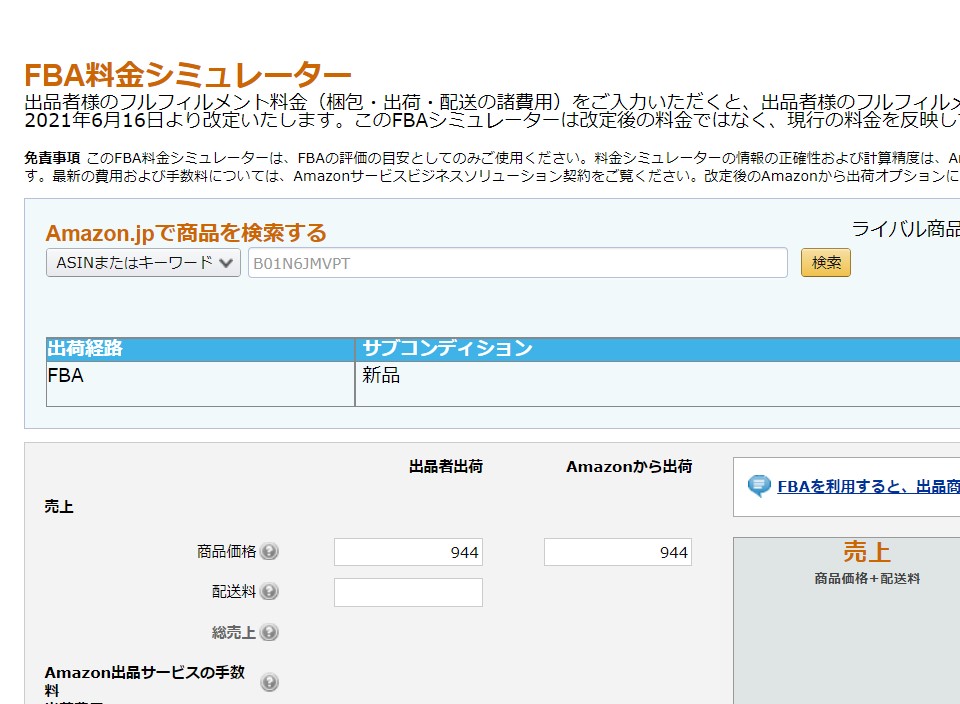Click the 売上 section label on left
960x704 pixels.
tap(59, 507)
